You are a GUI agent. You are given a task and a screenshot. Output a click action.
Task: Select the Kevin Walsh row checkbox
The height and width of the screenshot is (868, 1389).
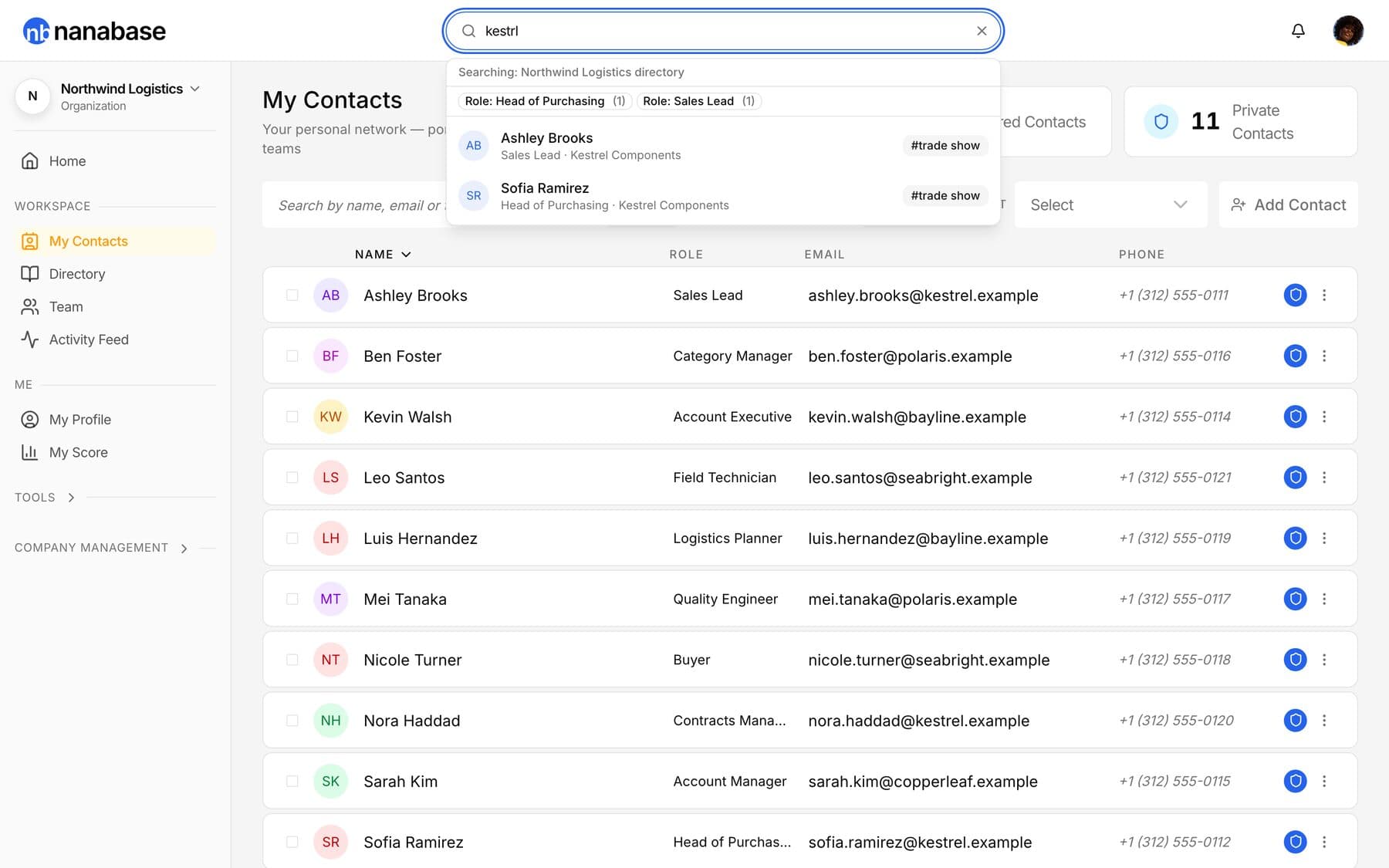[292, 417]
